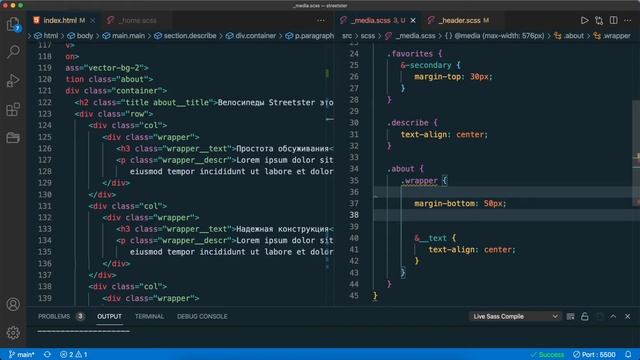Viewport: 640px width, 360px height.
Task: Click the Live Sass Success status
Action: click(547, 354)
